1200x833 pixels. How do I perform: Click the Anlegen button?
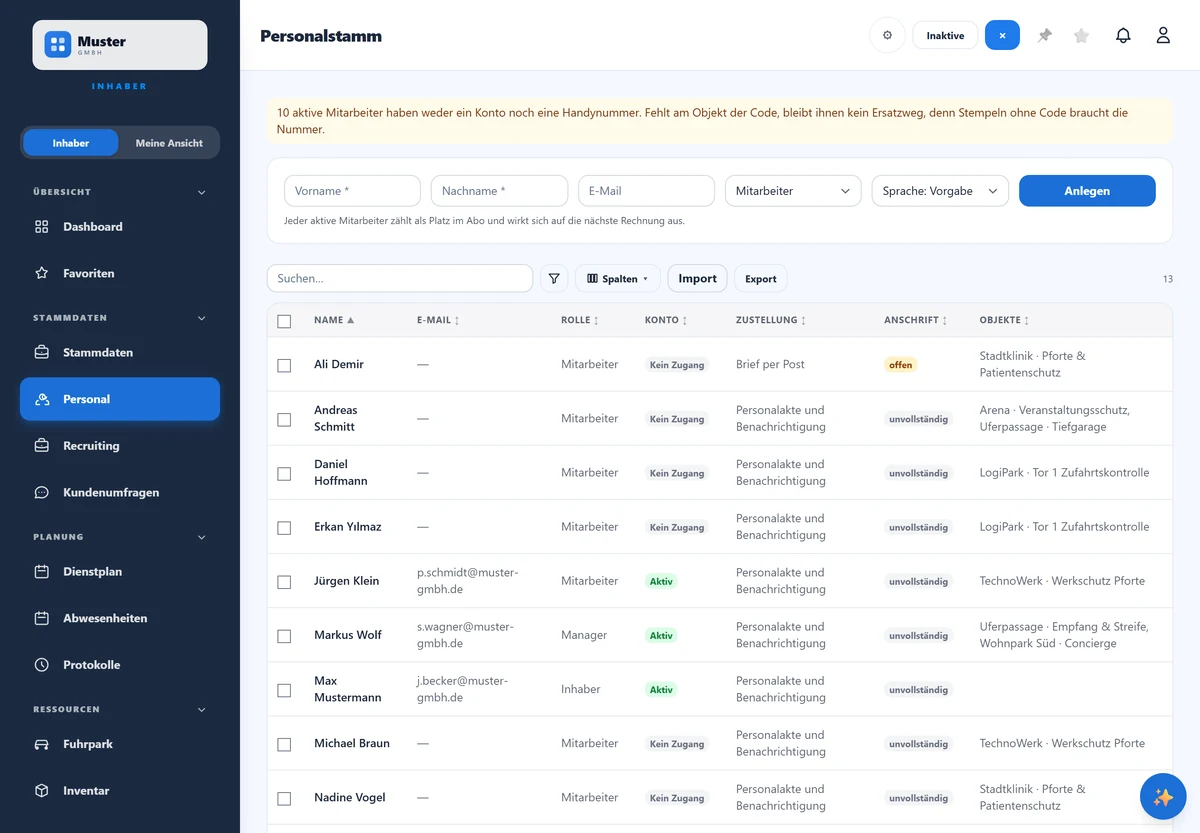(x=1087, y=191)
